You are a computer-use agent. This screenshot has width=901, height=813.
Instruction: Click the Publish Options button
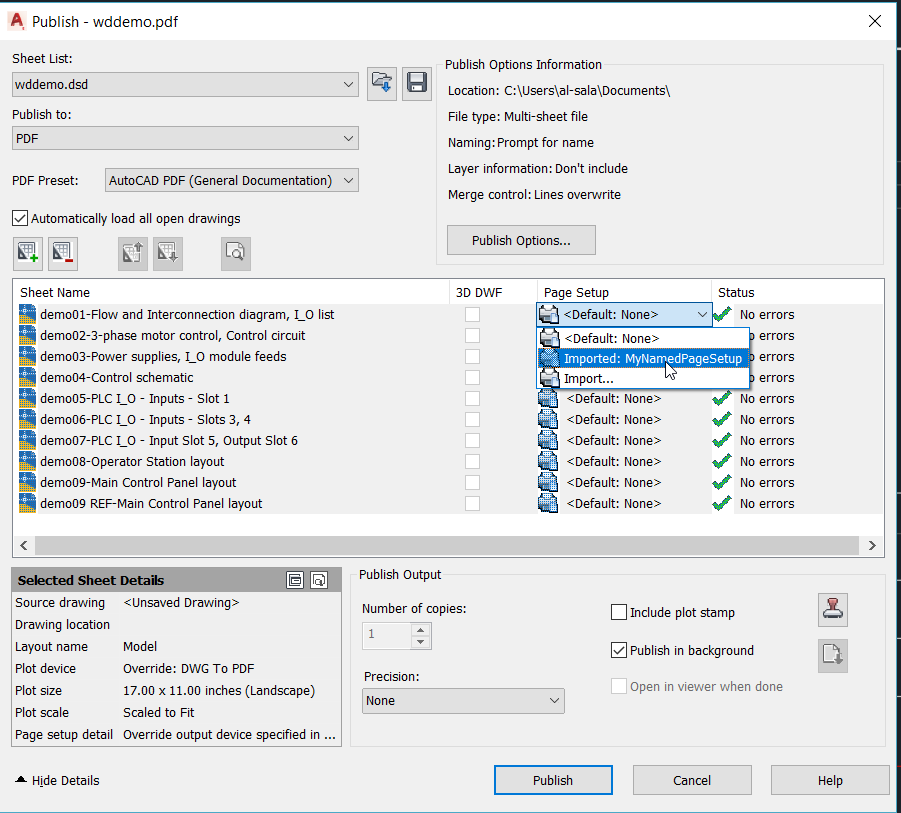[520, 240]
